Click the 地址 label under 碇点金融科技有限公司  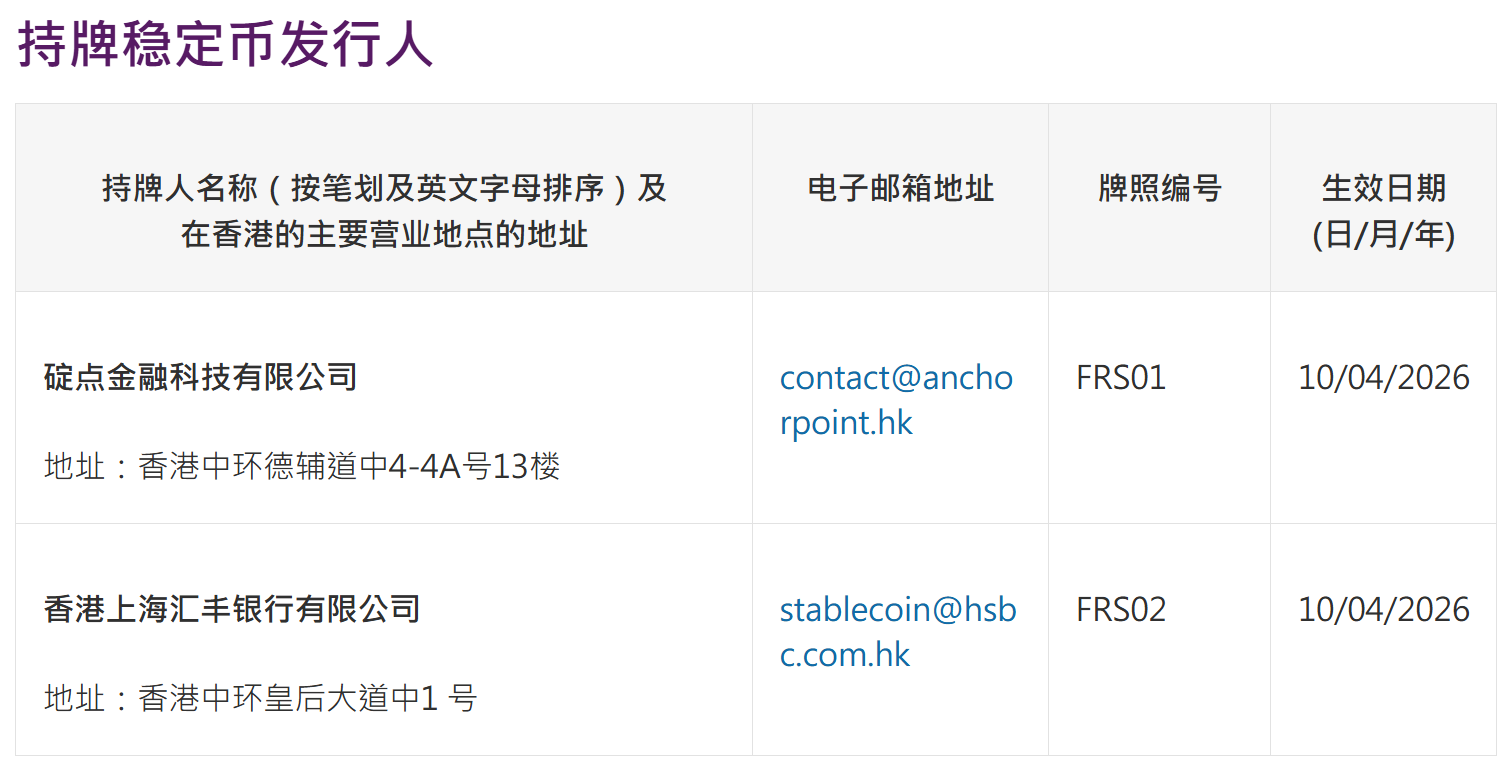click(75, 466)
